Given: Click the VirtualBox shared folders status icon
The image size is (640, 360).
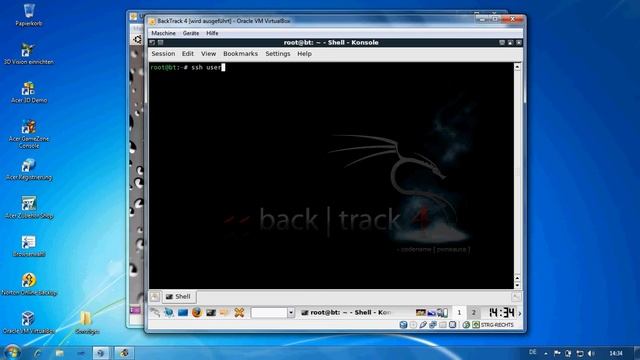Looking at the screenshot, I should point(442,325).
